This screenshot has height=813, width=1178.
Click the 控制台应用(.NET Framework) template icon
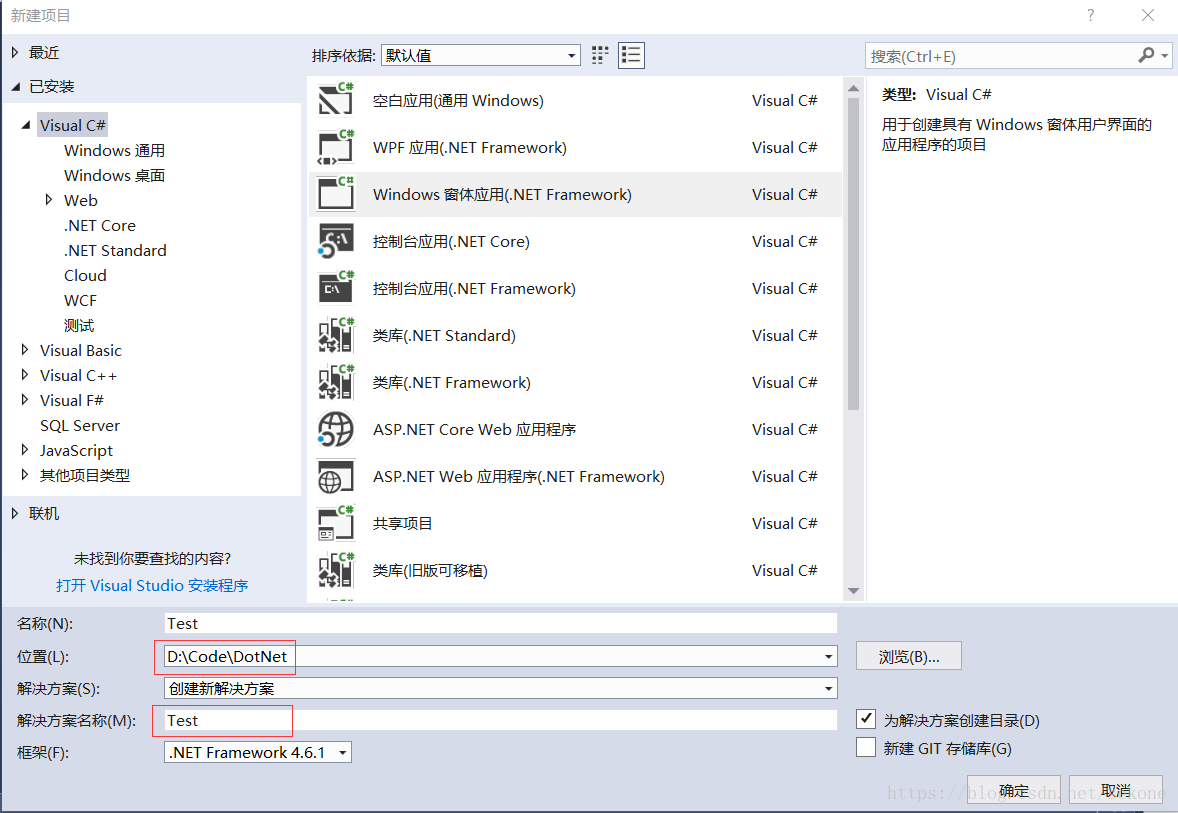pyautogui.click(x=335, y=289)
